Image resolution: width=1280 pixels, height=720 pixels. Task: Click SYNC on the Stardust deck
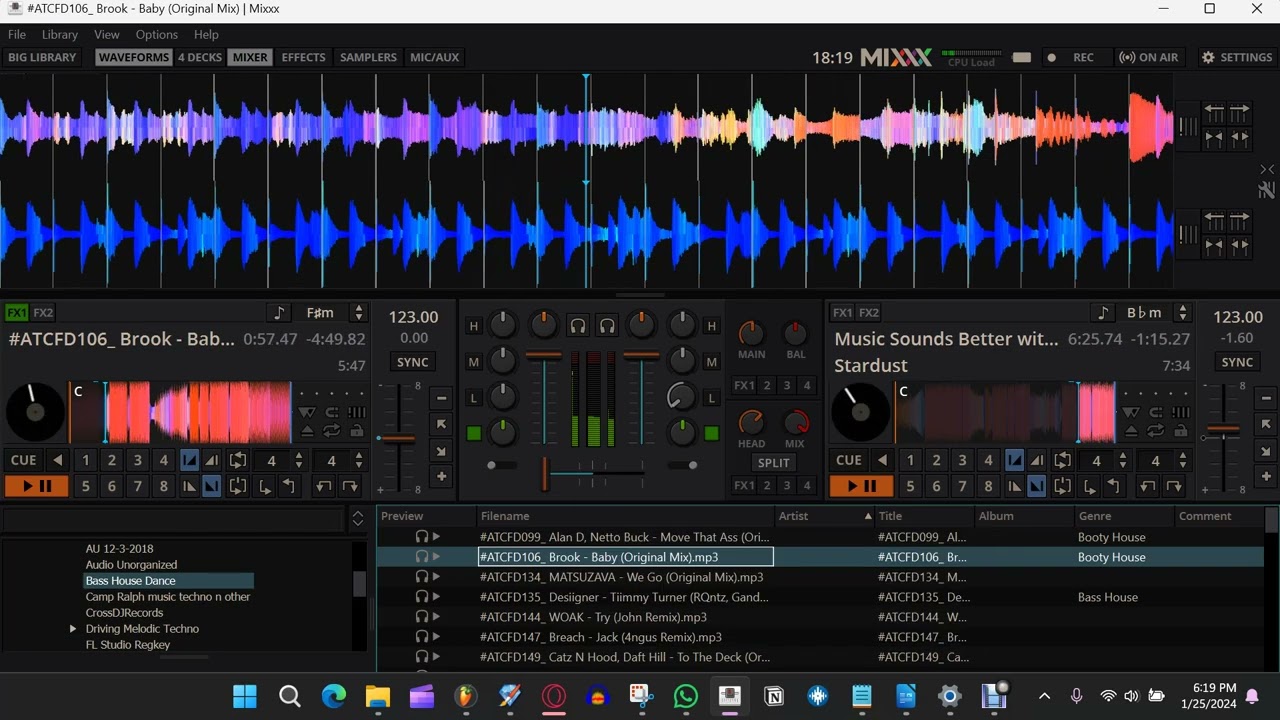pos(1237,362)
